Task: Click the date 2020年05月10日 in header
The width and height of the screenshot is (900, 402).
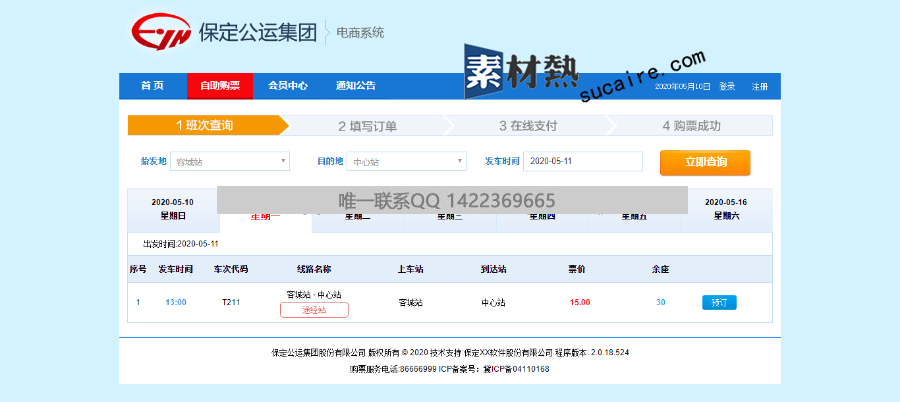Action: (x=683, y=87)
